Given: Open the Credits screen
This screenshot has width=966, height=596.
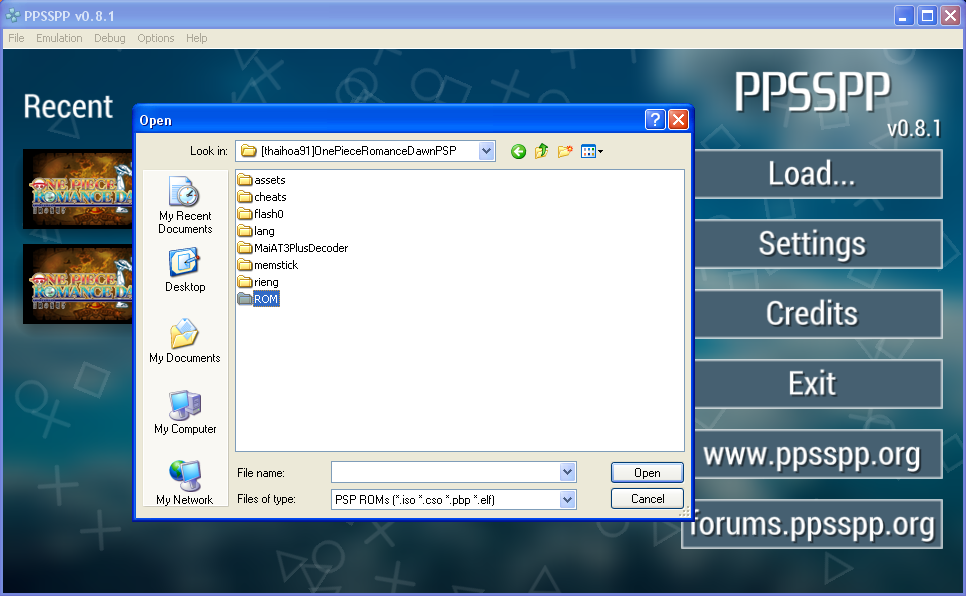Looking at the screenshot, I should (x=819, y=314).
